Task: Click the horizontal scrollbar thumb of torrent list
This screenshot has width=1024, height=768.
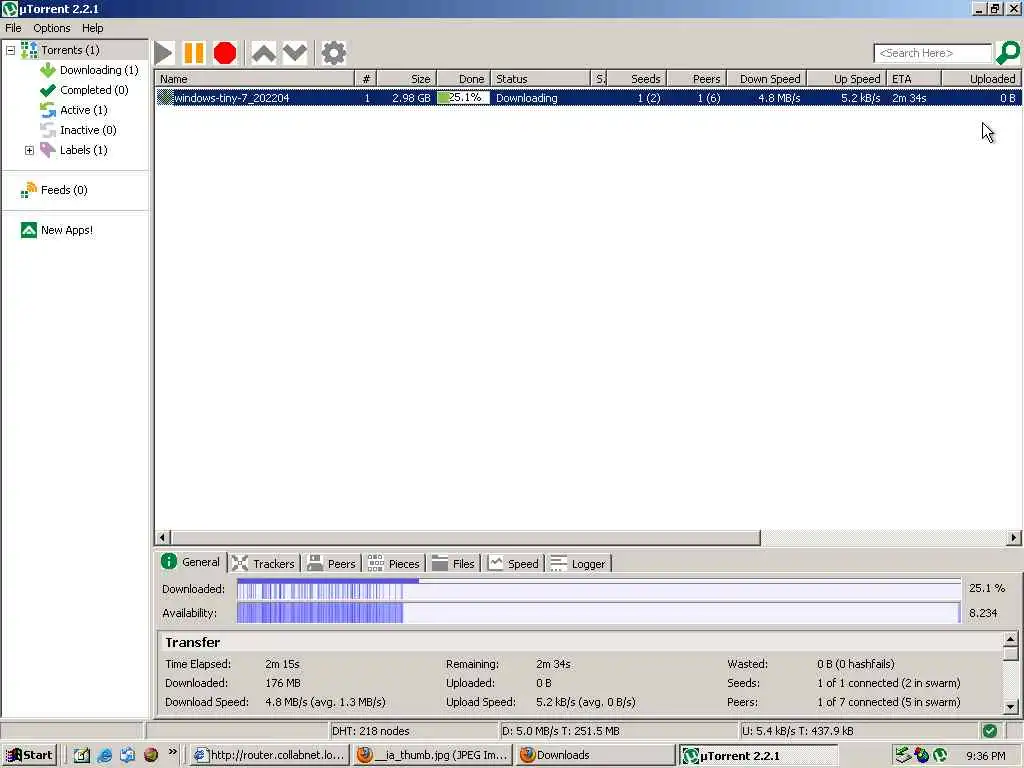Action: tap(466, 537)
